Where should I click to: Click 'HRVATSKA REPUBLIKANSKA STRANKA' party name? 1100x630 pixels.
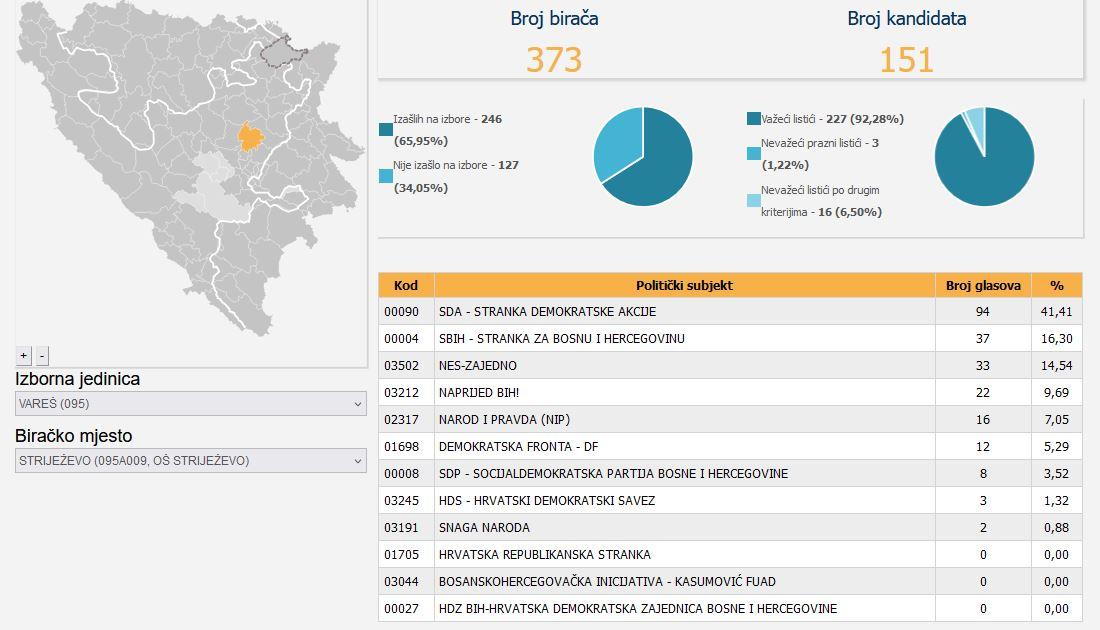544,555
